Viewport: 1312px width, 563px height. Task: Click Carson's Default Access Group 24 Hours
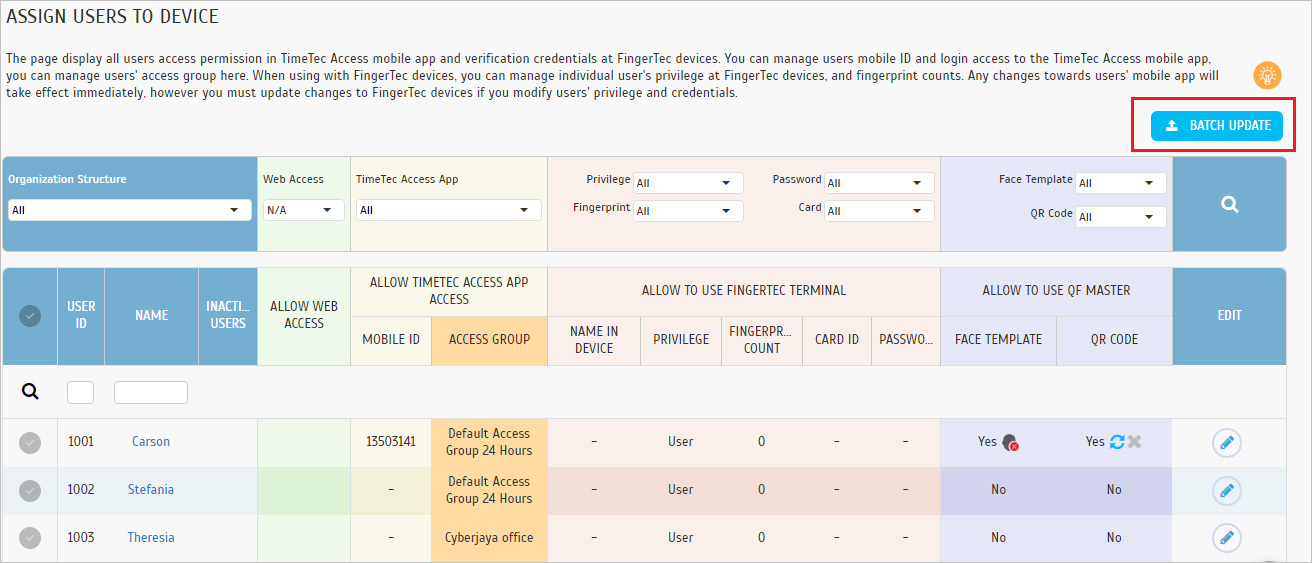coord(489,442)
